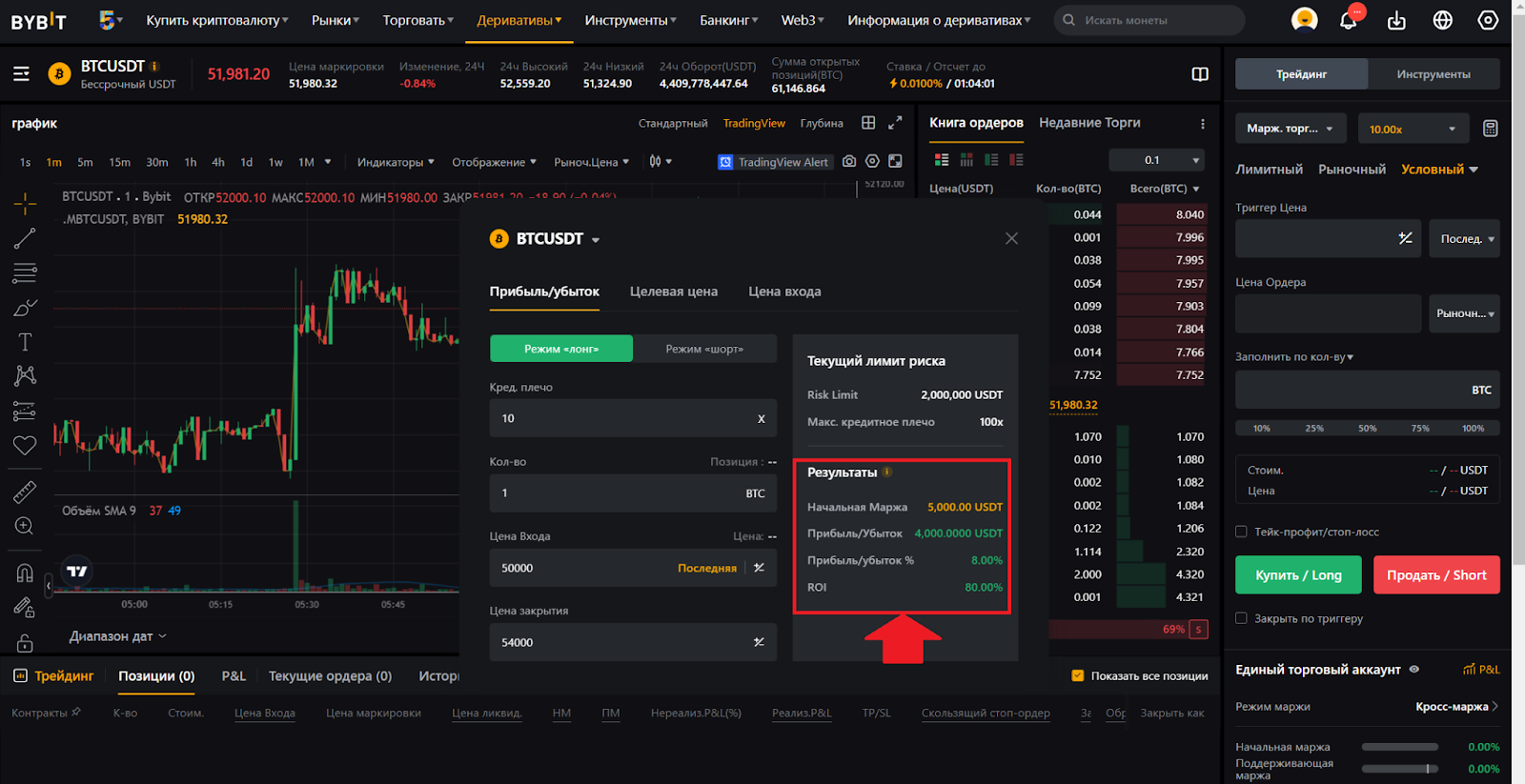Open the Недавние Торги tab
The image size is (1525, 784).
(x=1089, y=123)
